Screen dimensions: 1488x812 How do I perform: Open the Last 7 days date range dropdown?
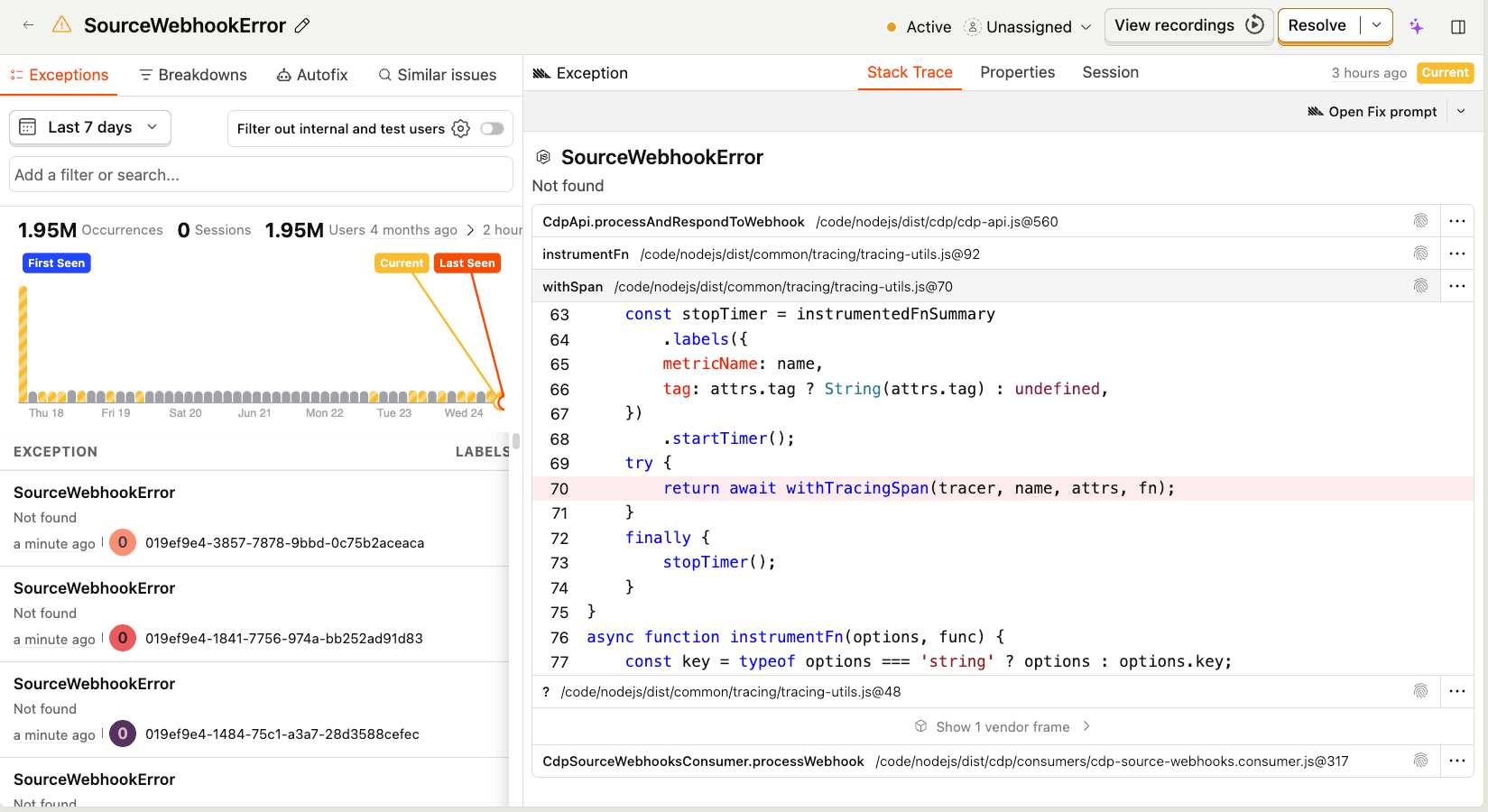pos(90,127)
